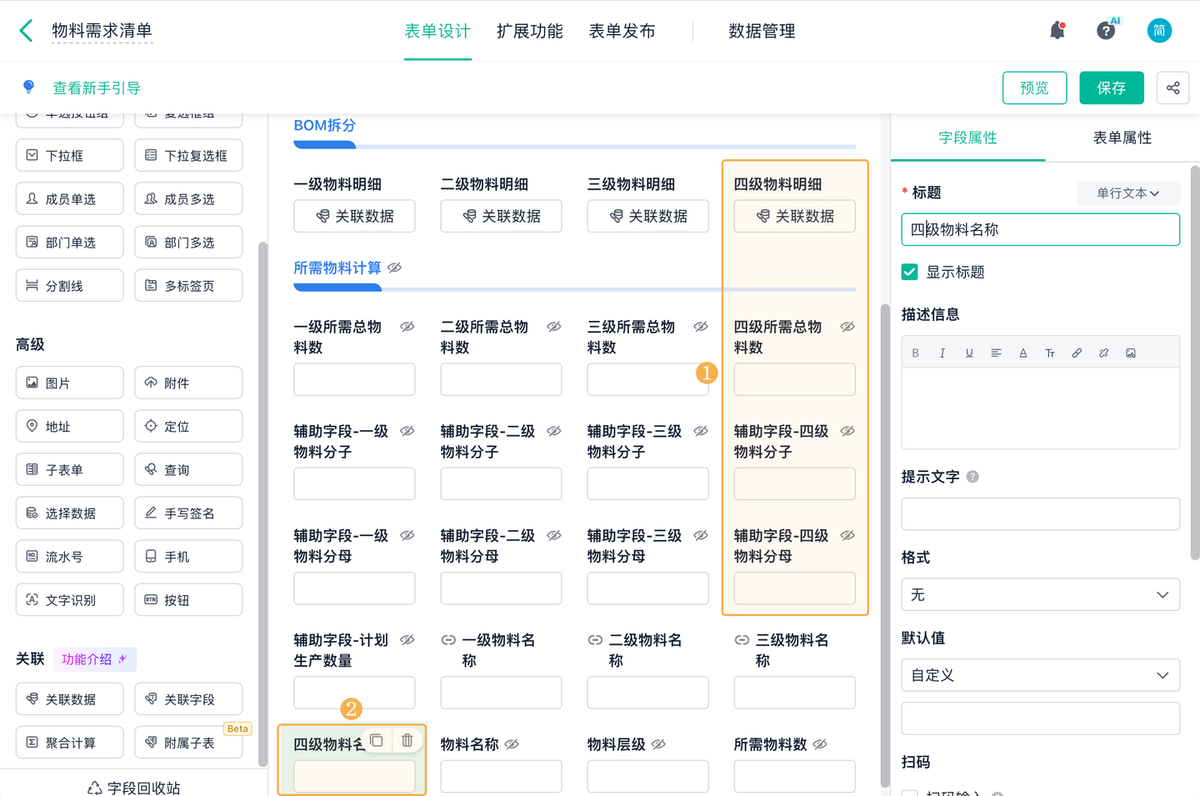Viewport: 1200px width, 796px height.
Task: Click the share icon next to 保存
Action: (1172, 88)
